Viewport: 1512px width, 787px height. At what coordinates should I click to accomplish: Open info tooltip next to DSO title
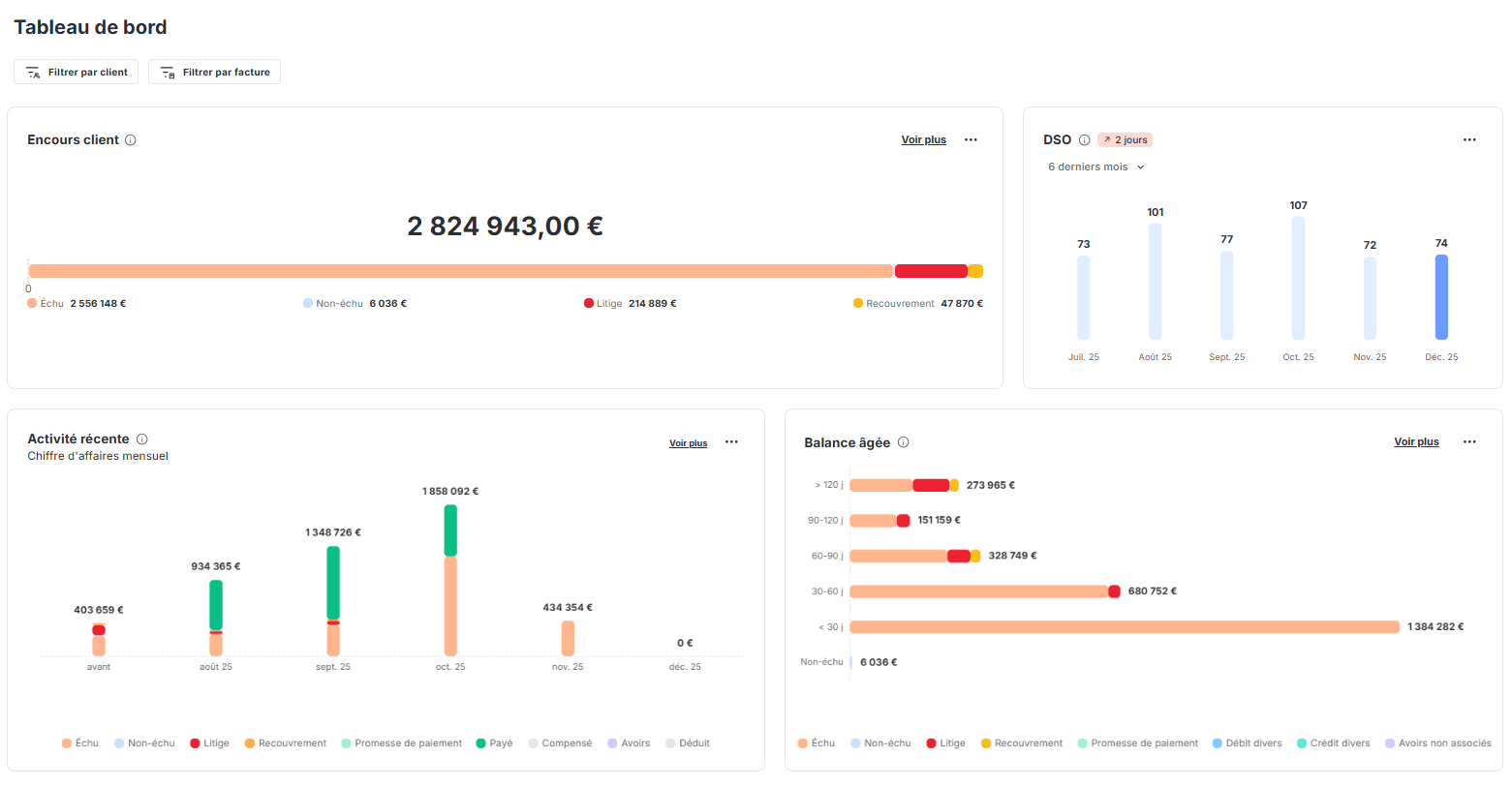(1084, 139)
